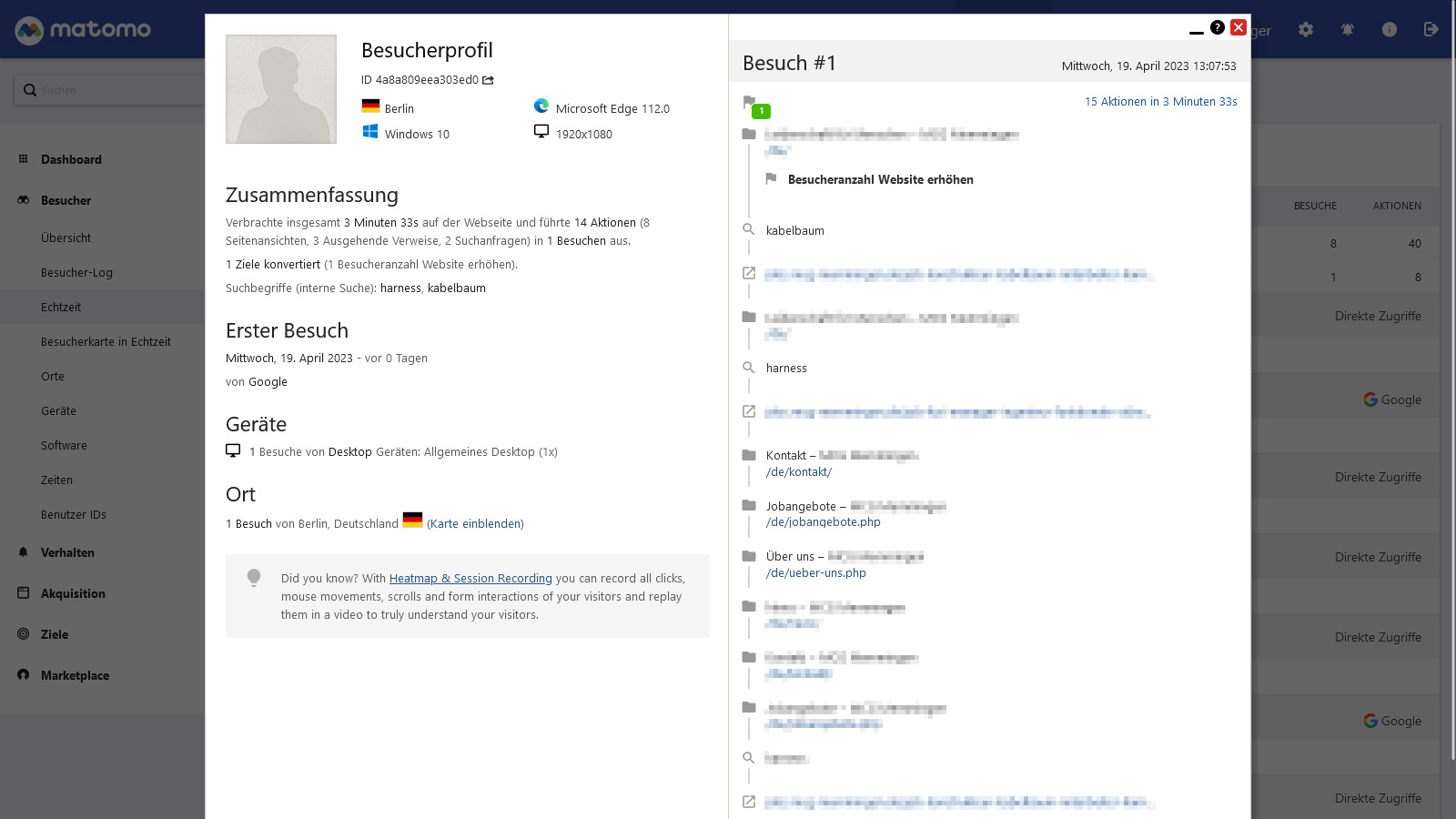Open the Heatmap & Session Recording link
1456x819 pixels.
point(470,578)
